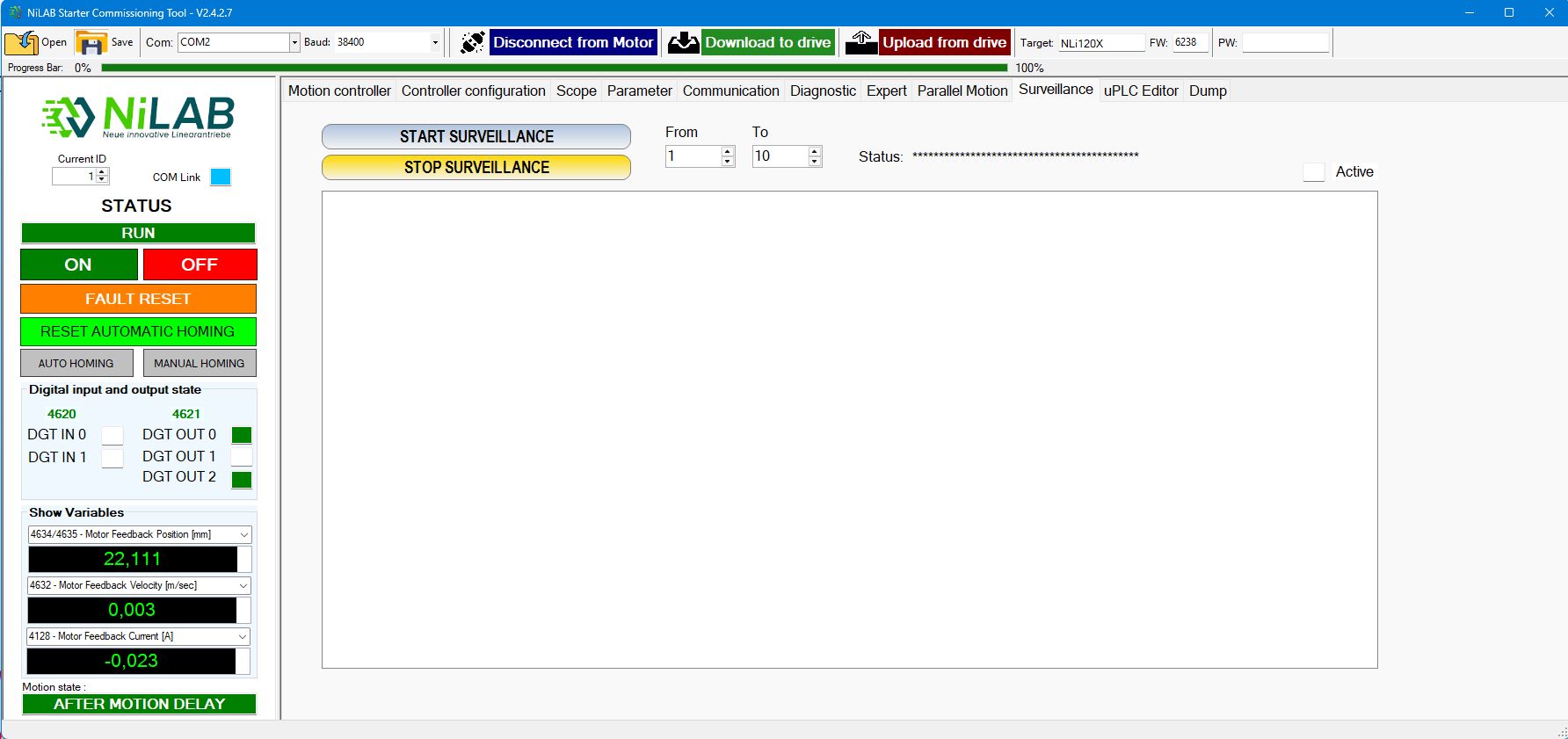Increment the To value spinner
The image size is (1568, 739).
coord(815,151)
